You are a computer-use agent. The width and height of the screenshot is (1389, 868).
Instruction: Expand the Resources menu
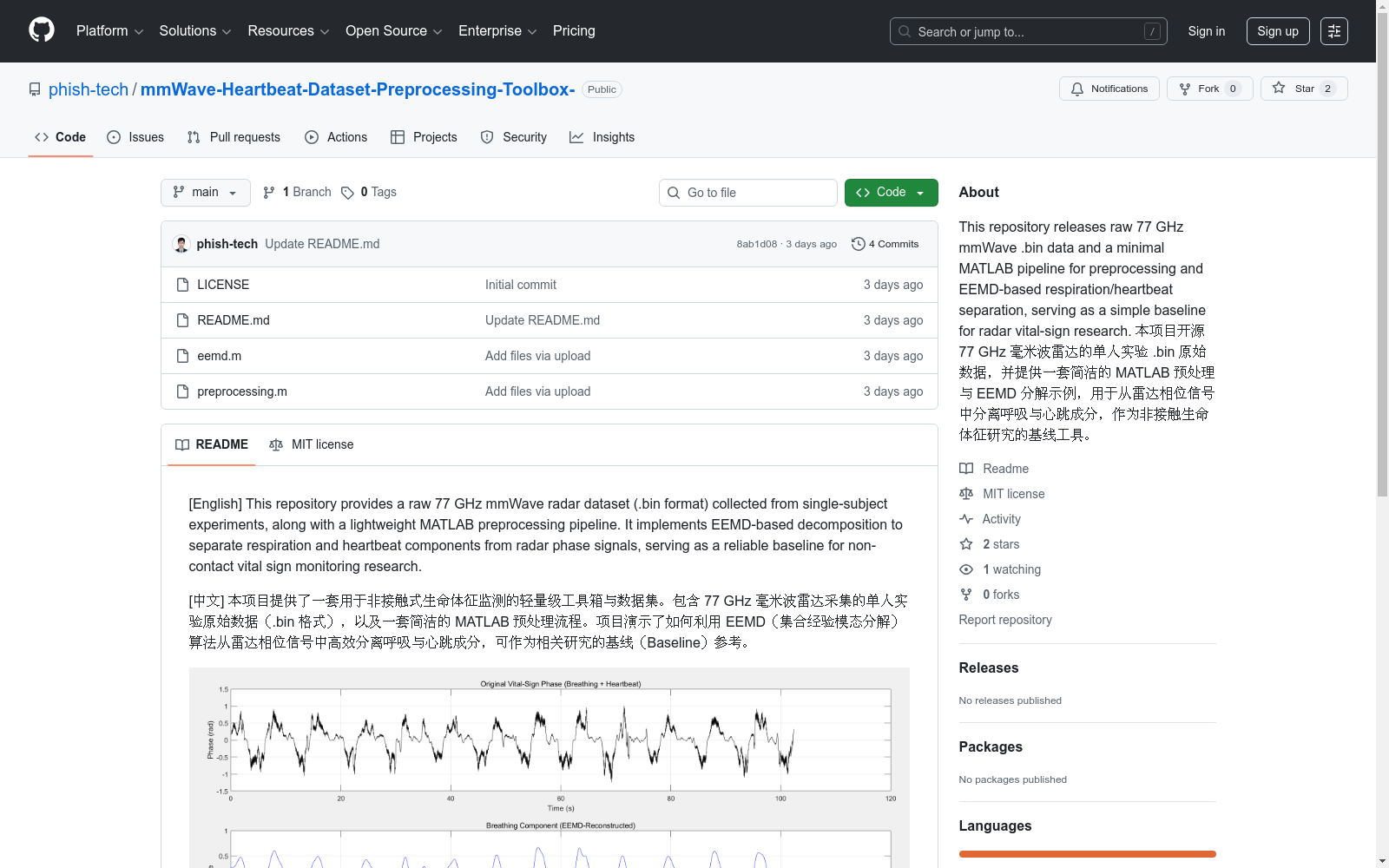click(289, 31)
